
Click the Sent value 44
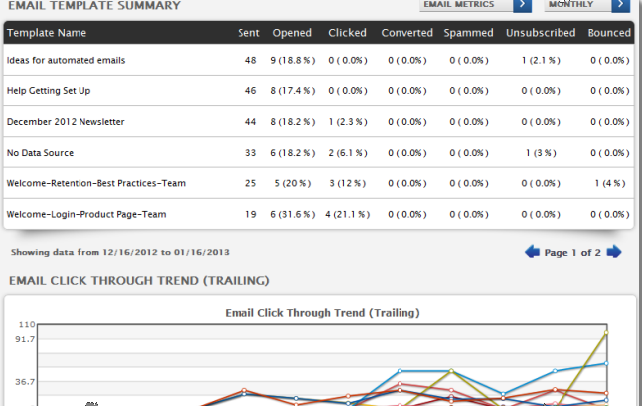coord(251,122)
